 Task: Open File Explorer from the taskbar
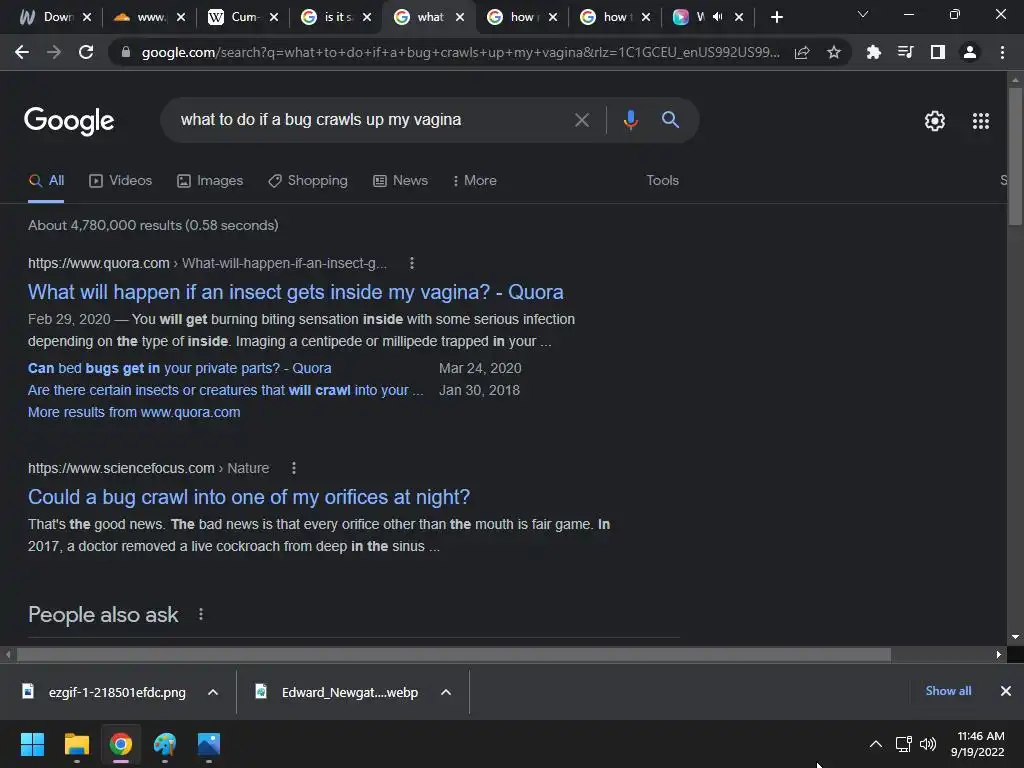click(x=76, y=744)
